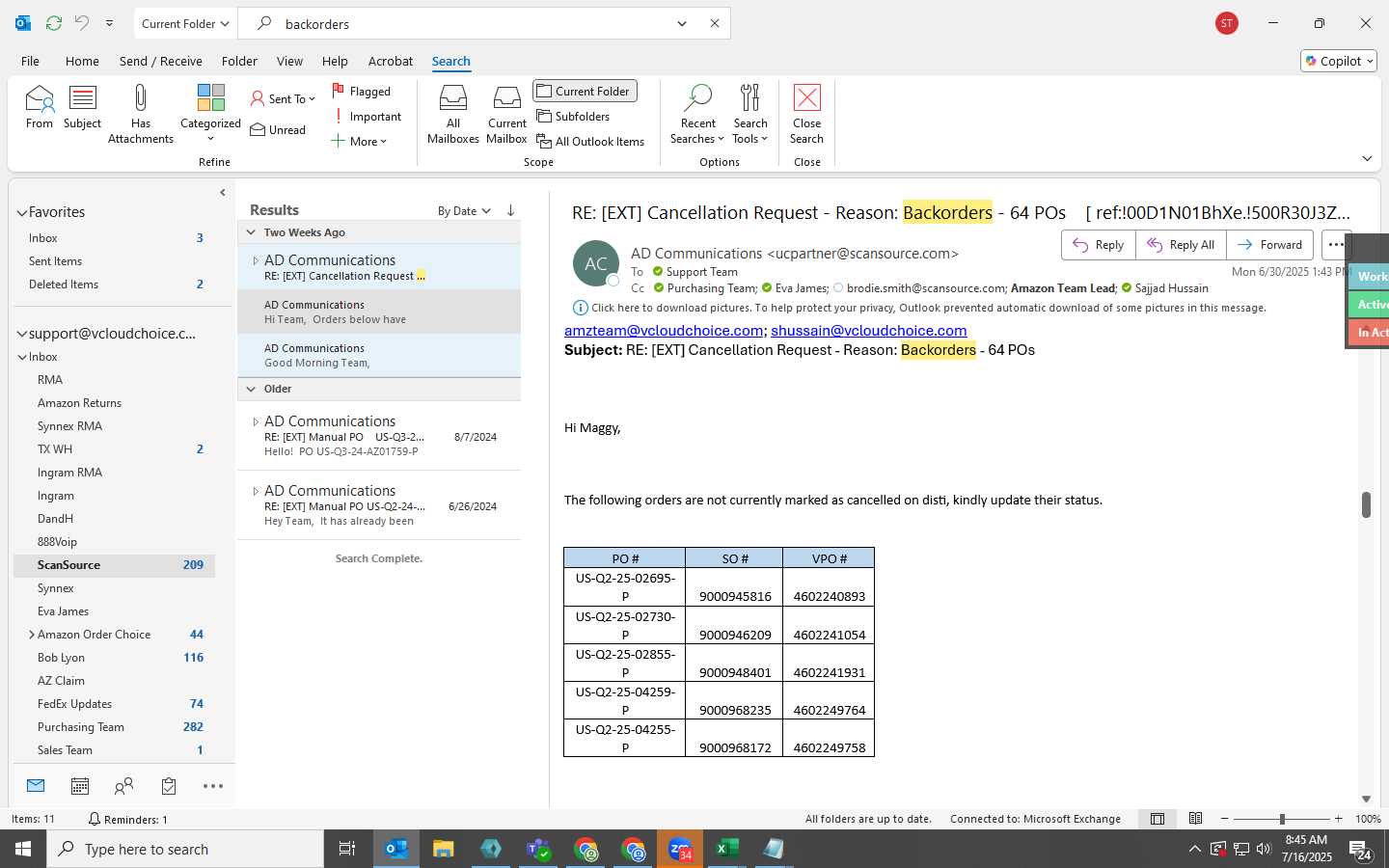Collapse the ribbon with the chevron
Image resolution: width=1389 pixels, height=868 pixels.
(1367, 158)
